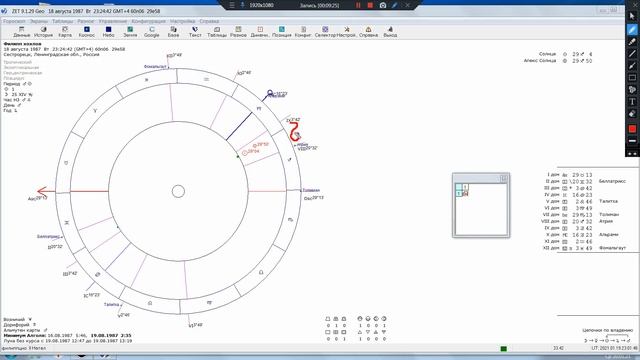Select the cursor pointer annotation tool
This screenshot has width=640, height=360.
click(x=632, y=16)
